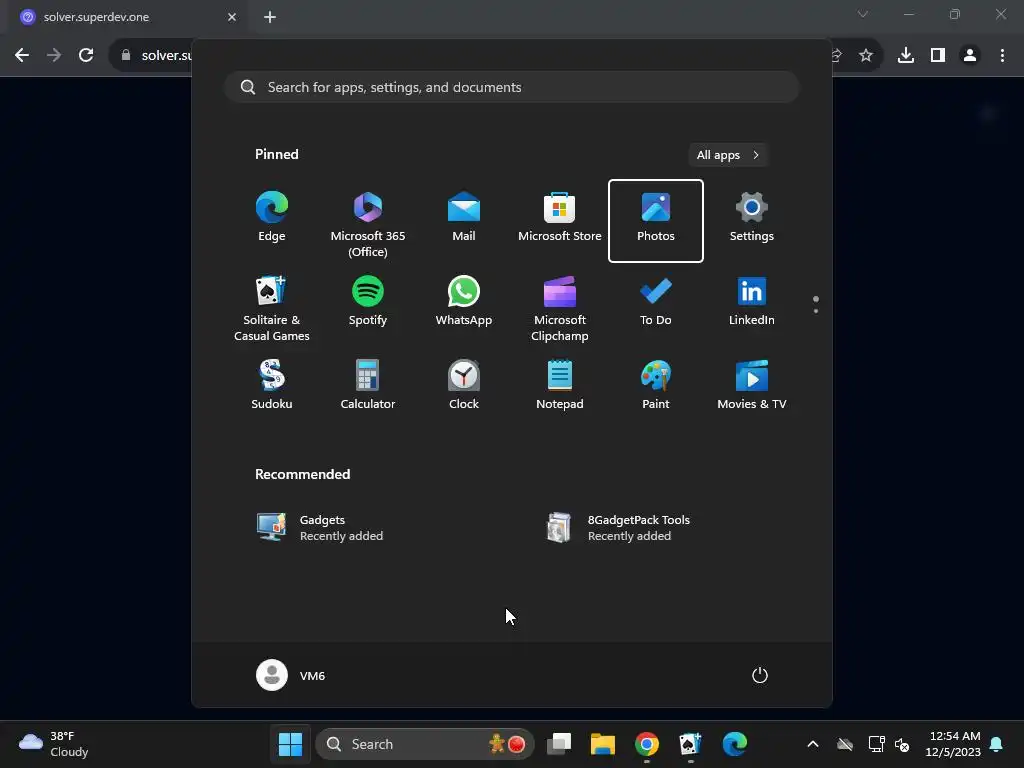The height and width of the screenshot is (768, 1024).
Task: Open the clock and date flyout
Action: [x=953, y=744]
